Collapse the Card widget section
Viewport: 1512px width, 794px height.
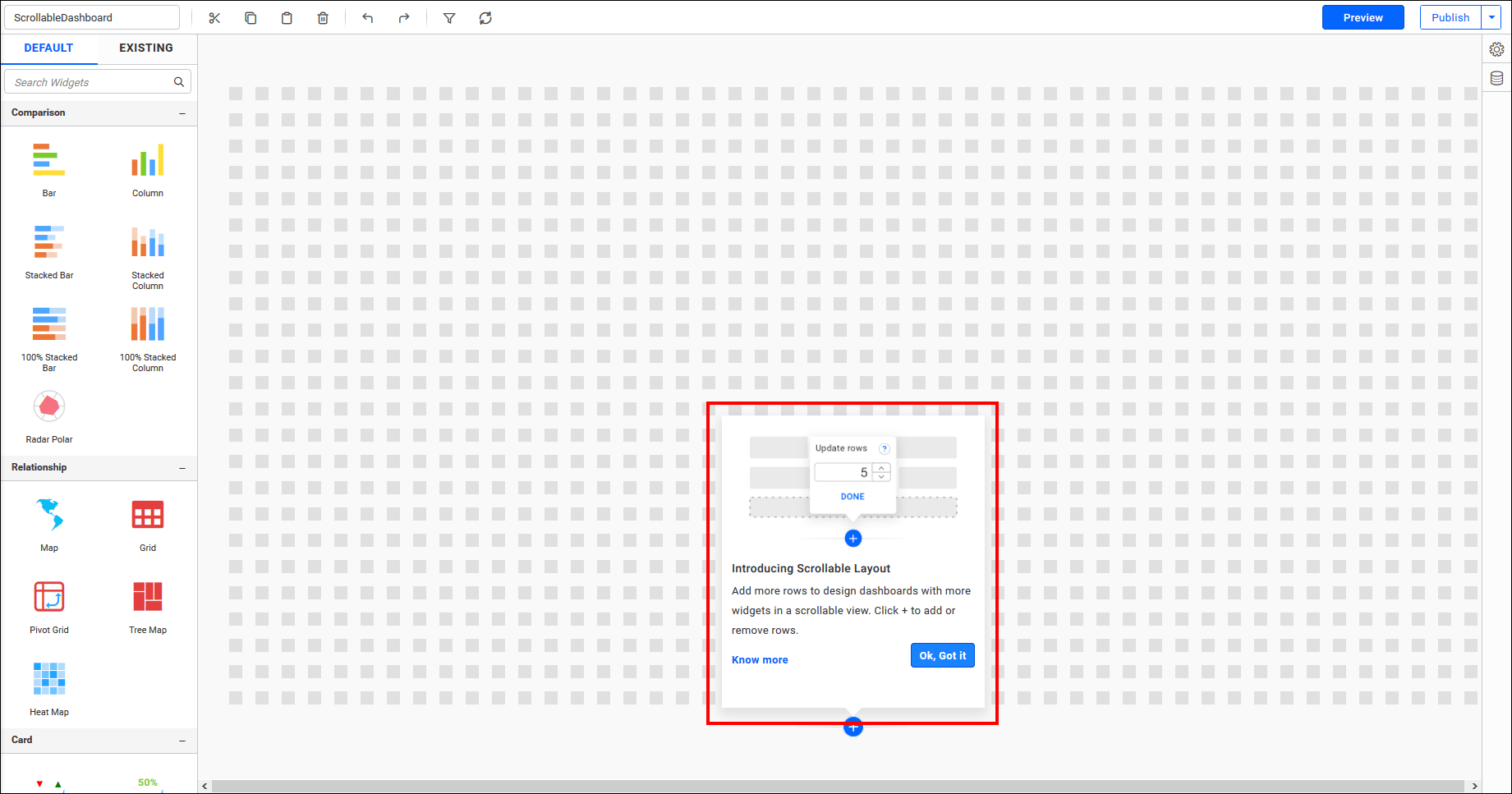(182, 741)
